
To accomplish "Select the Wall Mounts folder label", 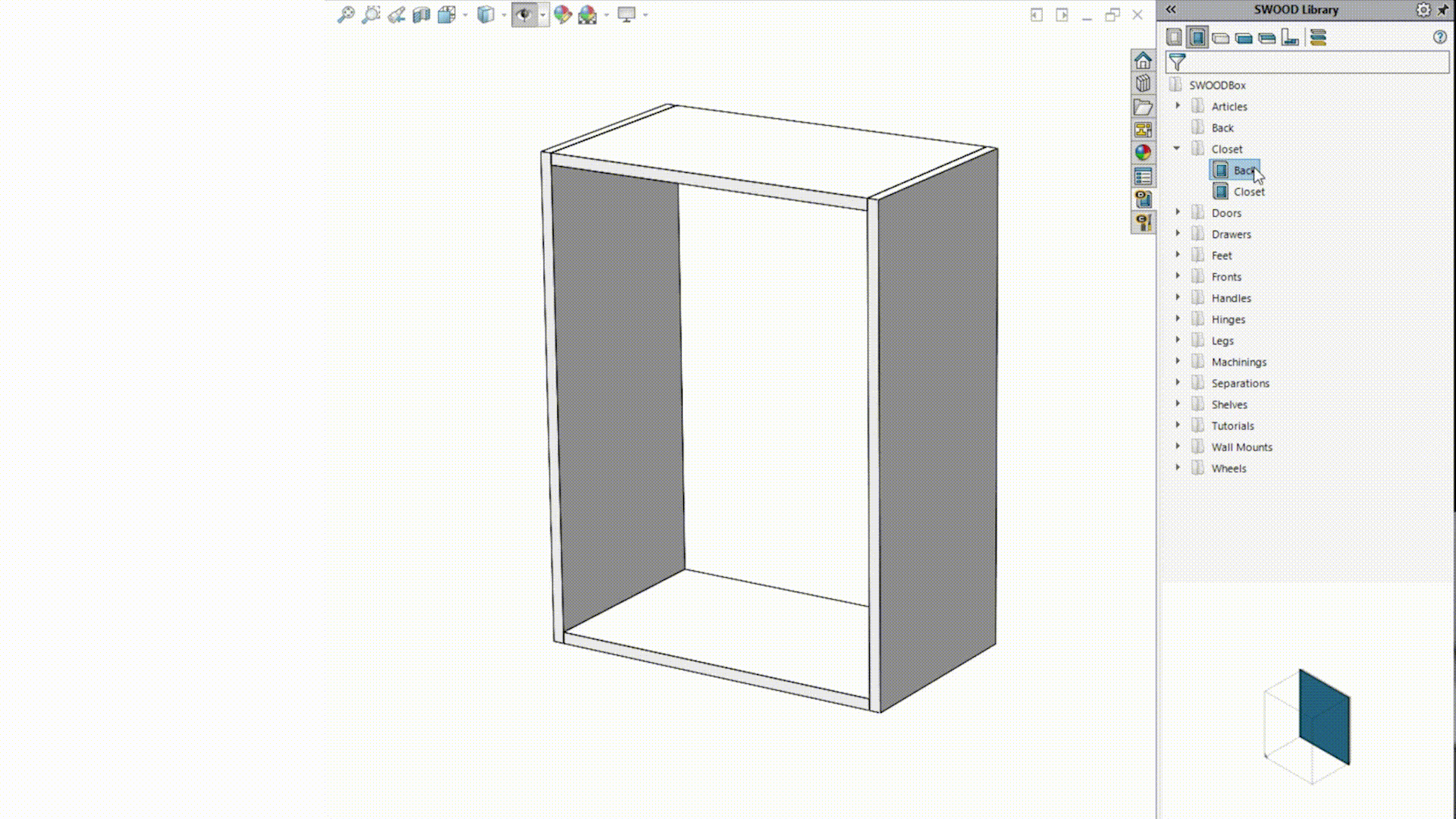I will 1241,447.
